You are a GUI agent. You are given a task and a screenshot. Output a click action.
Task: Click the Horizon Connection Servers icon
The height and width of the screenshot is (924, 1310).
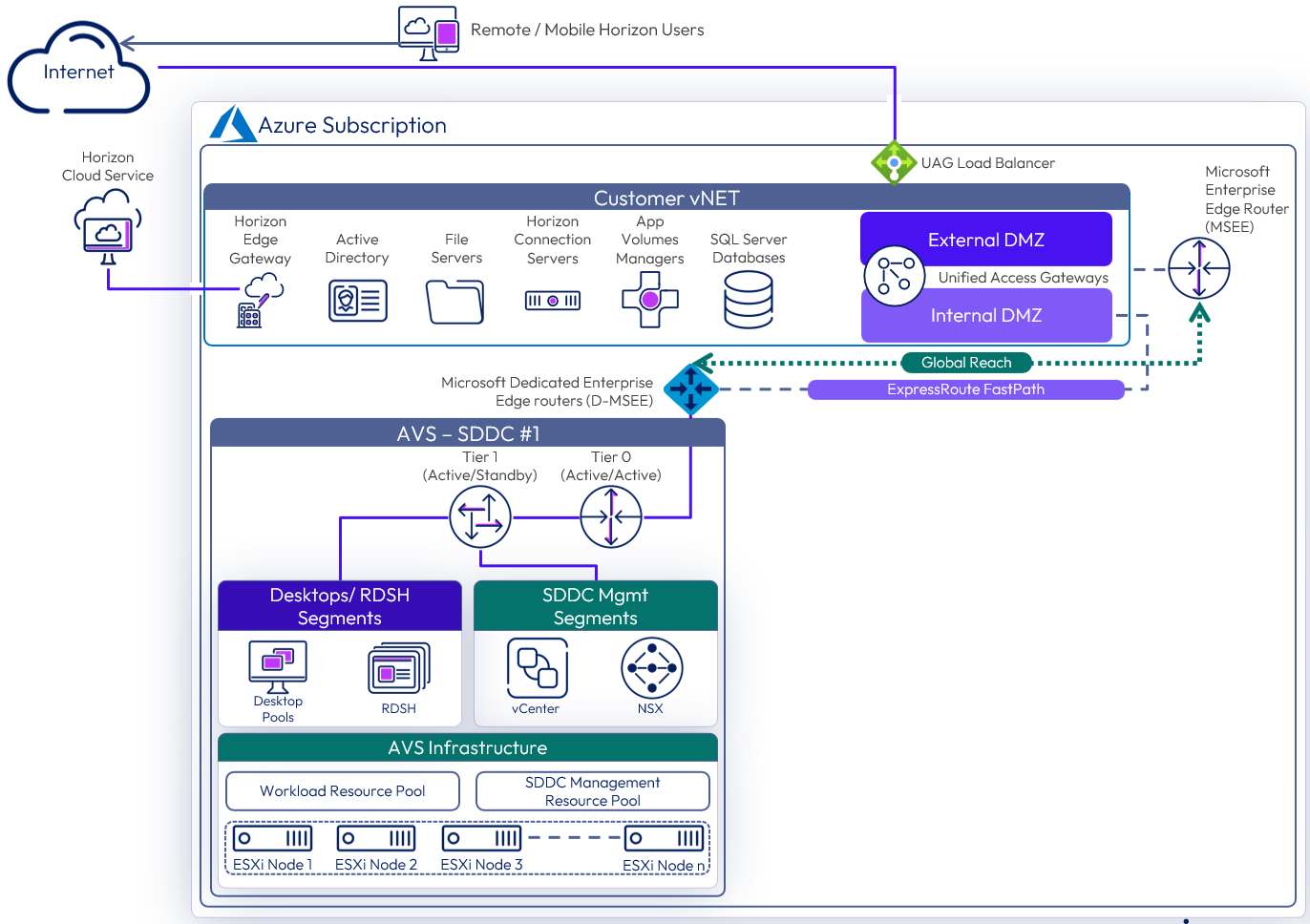pos(553,301)
